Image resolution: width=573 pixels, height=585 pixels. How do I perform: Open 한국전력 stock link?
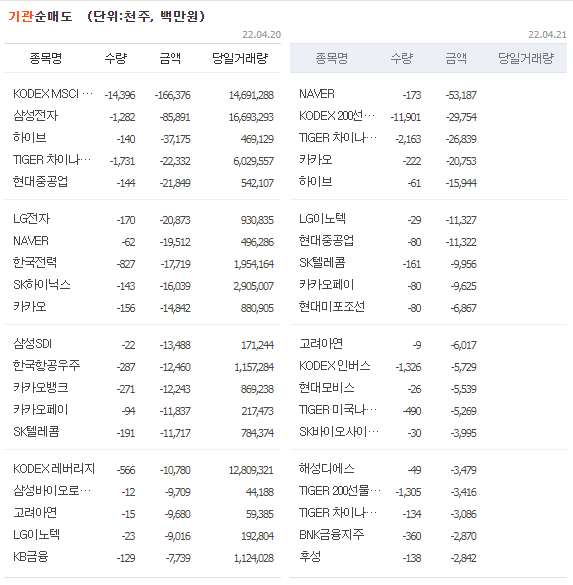click(x=35, y=263)
